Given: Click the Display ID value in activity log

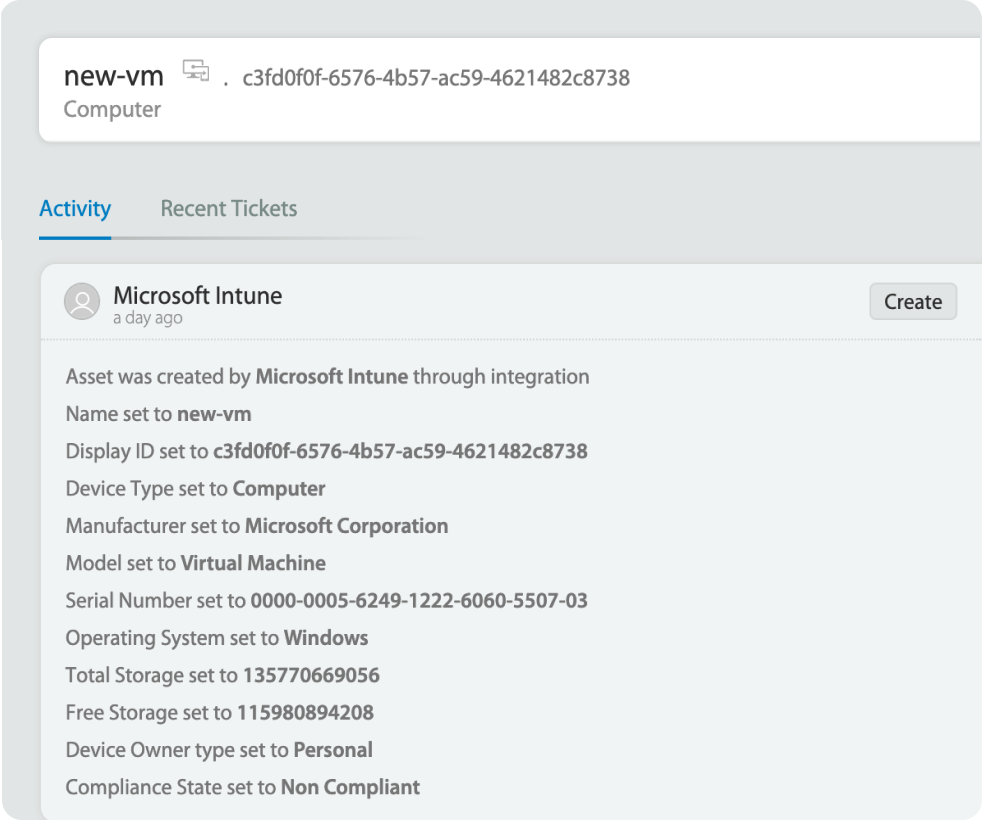Looking at the screenshot, I should coord(400,451).
